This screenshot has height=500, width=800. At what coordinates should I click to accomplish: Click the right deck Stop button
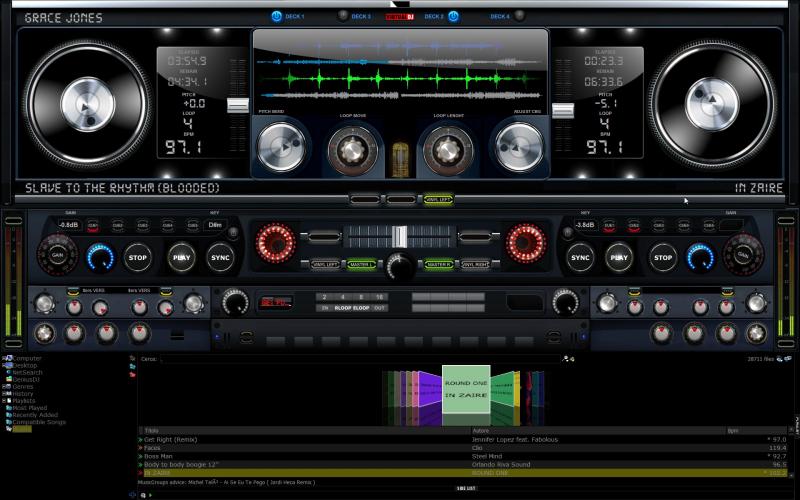click(663, 258)
